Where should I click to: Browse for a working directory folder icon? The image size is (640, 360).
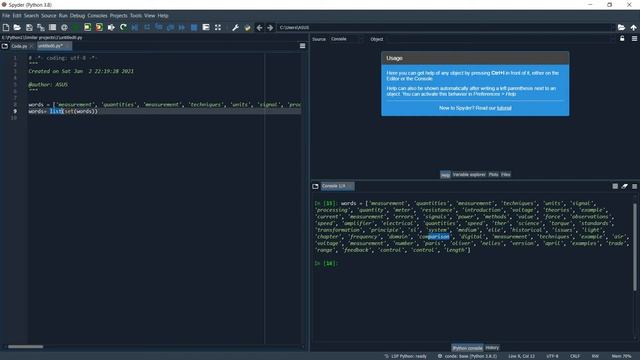click(621, 27)
